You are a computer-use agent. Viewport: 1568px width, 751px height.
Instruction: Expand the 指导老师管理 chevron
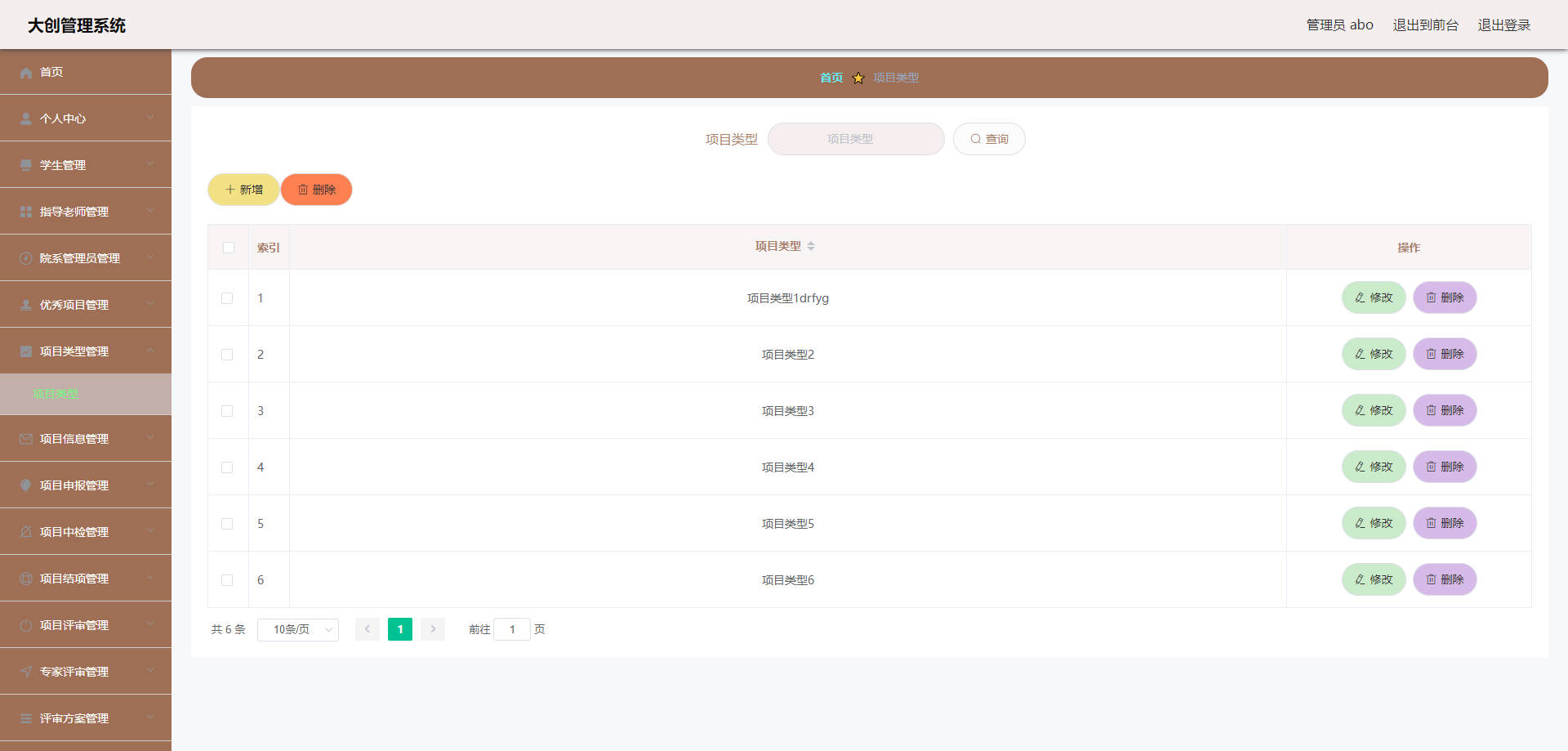150,211
